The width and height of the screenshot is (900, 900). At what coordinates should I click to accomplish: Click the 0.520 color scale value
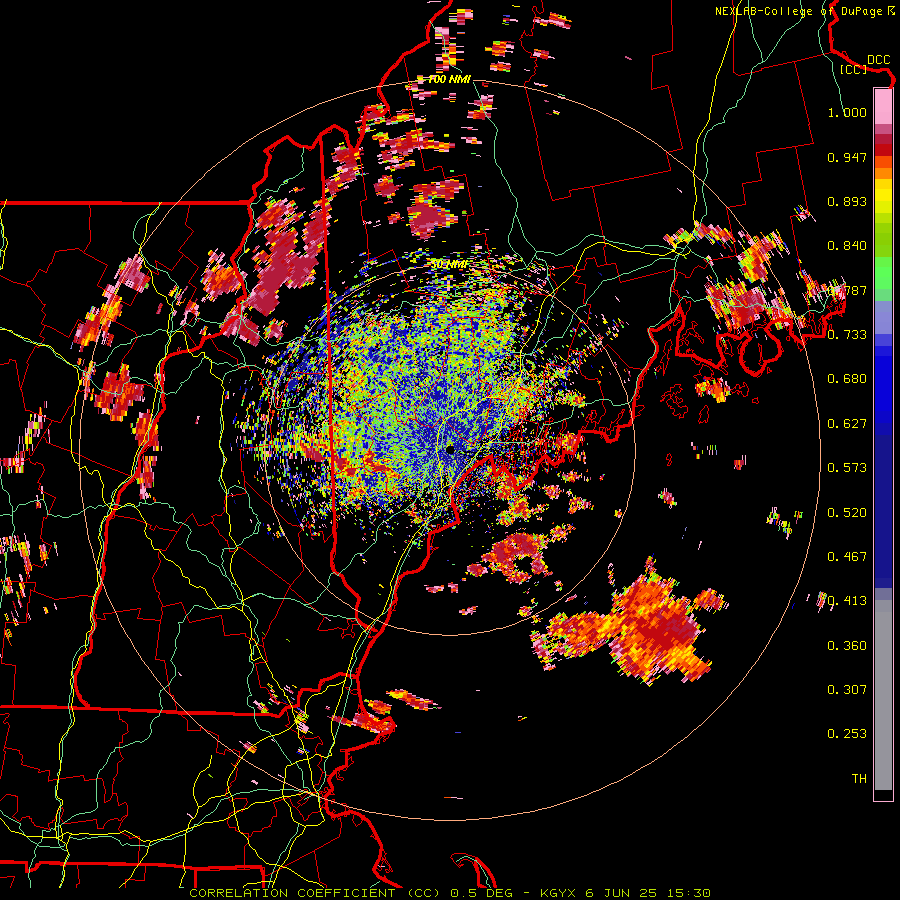(x=847, y=513)
